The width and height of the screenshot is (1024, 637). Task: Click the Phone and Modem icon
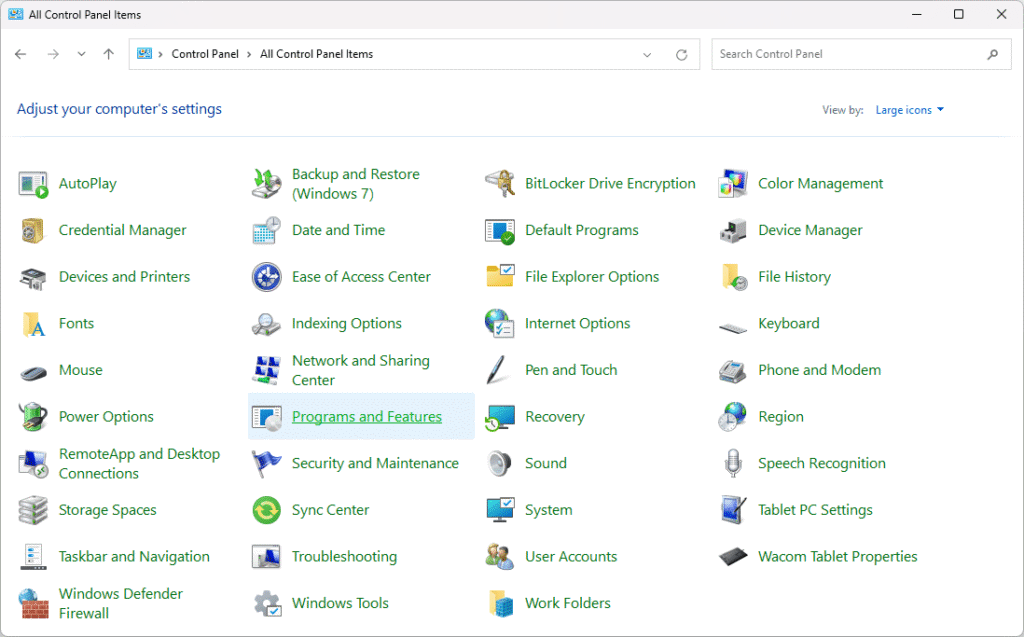click(x=733, y=371)
